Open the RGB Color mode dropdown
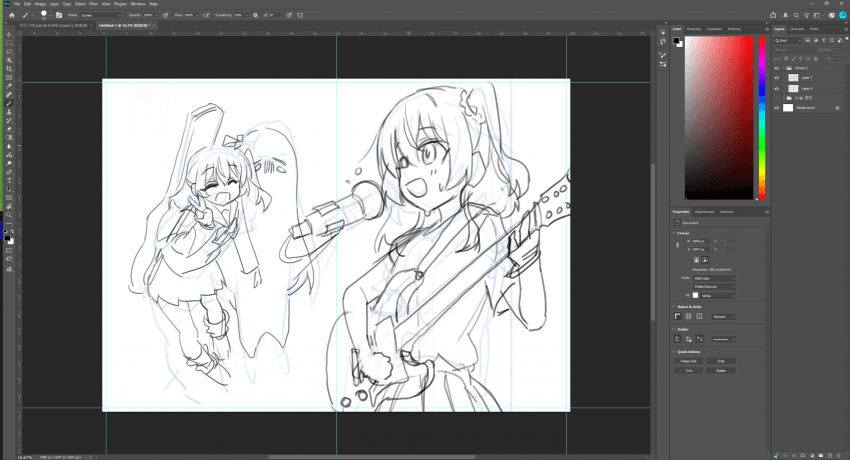 tap(714, 278)
